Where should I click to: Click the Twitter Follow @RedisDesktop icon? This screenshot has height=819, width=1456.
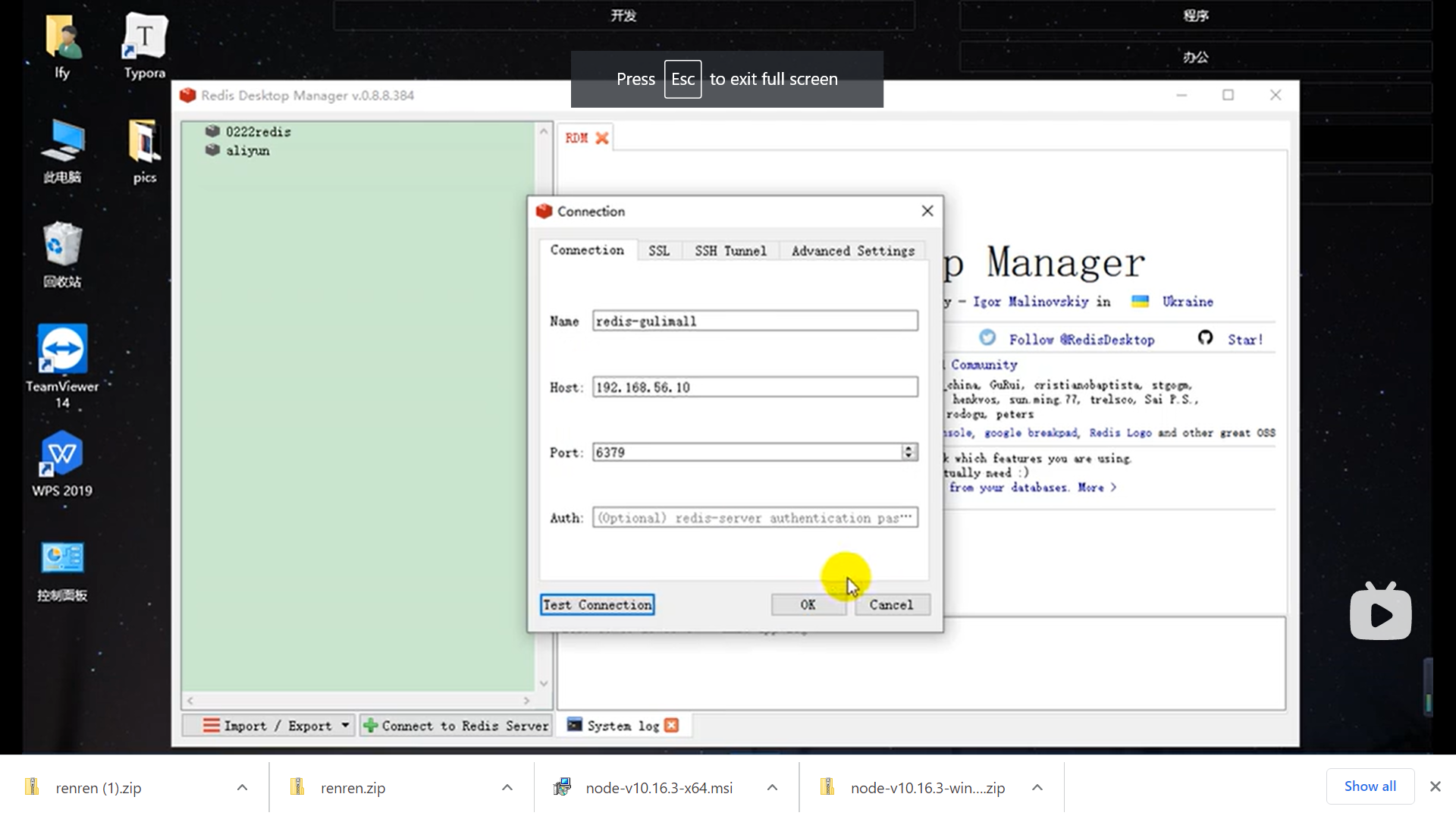987,338
